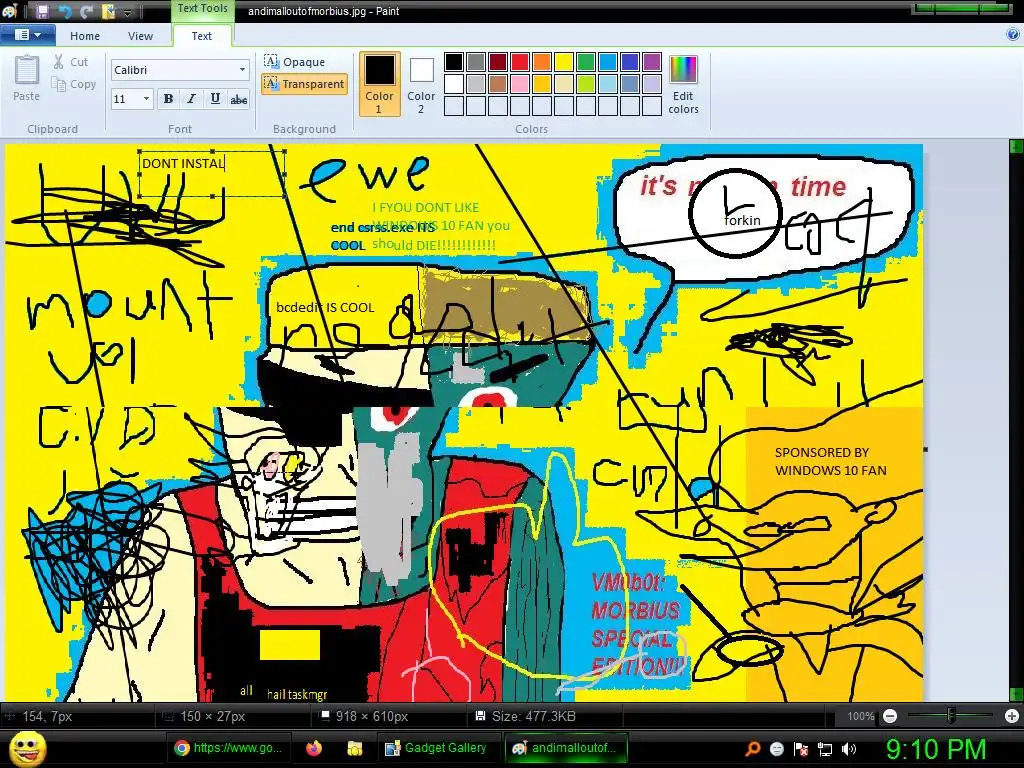Toggle Bold text formatting
Screen dimensions: 1024x768
pyautogui.click(x=168, y=99)
